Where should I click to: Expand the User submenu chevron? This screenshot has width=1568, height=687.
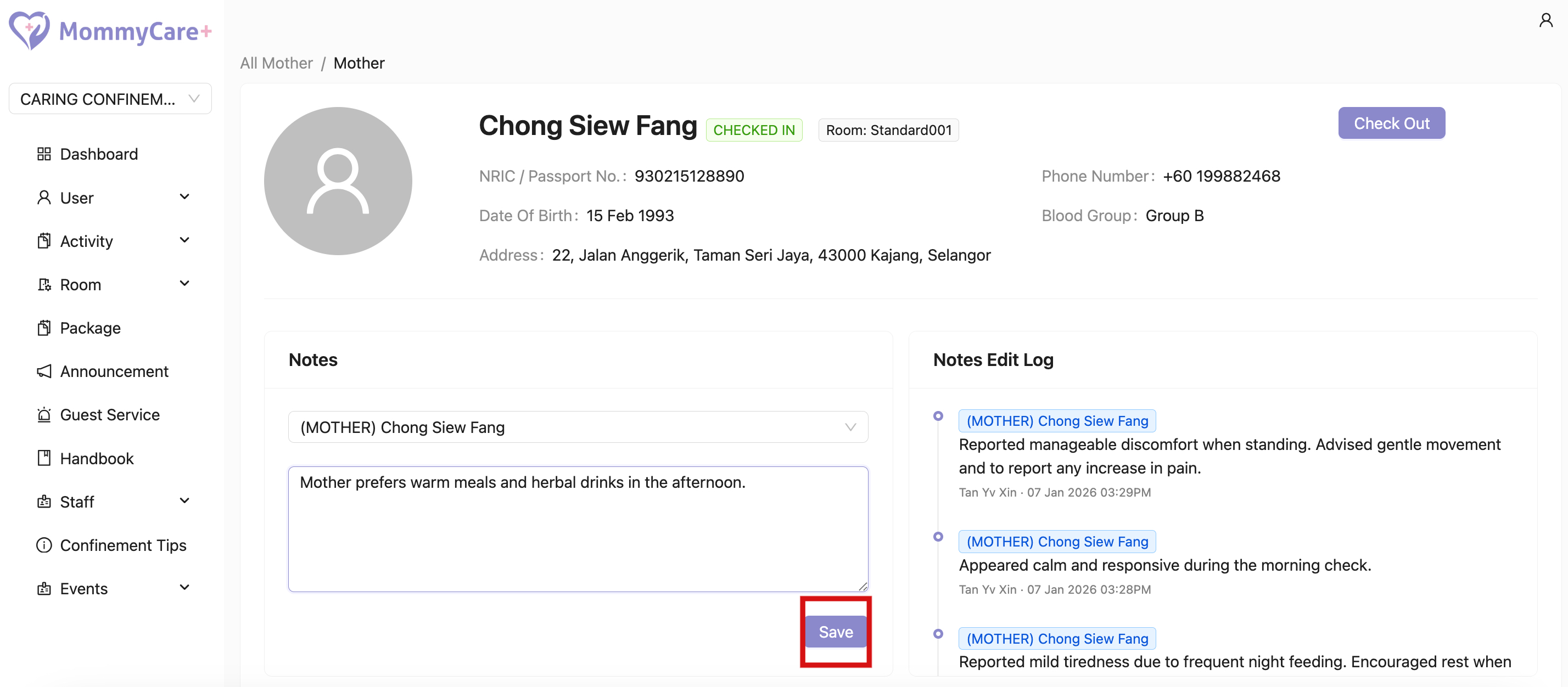[184, 196]
